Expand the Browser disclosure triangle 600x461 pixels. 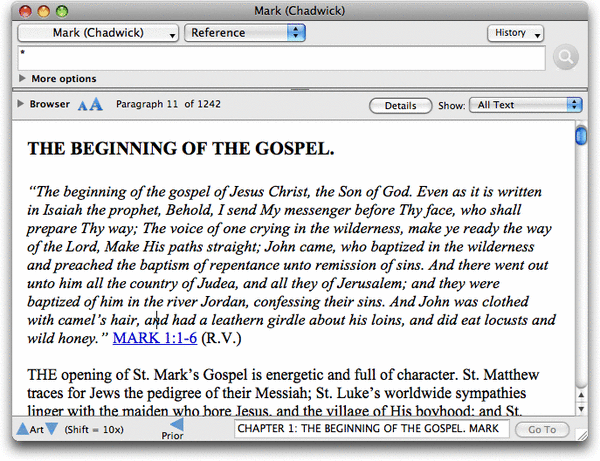click(x=20, y=104)
